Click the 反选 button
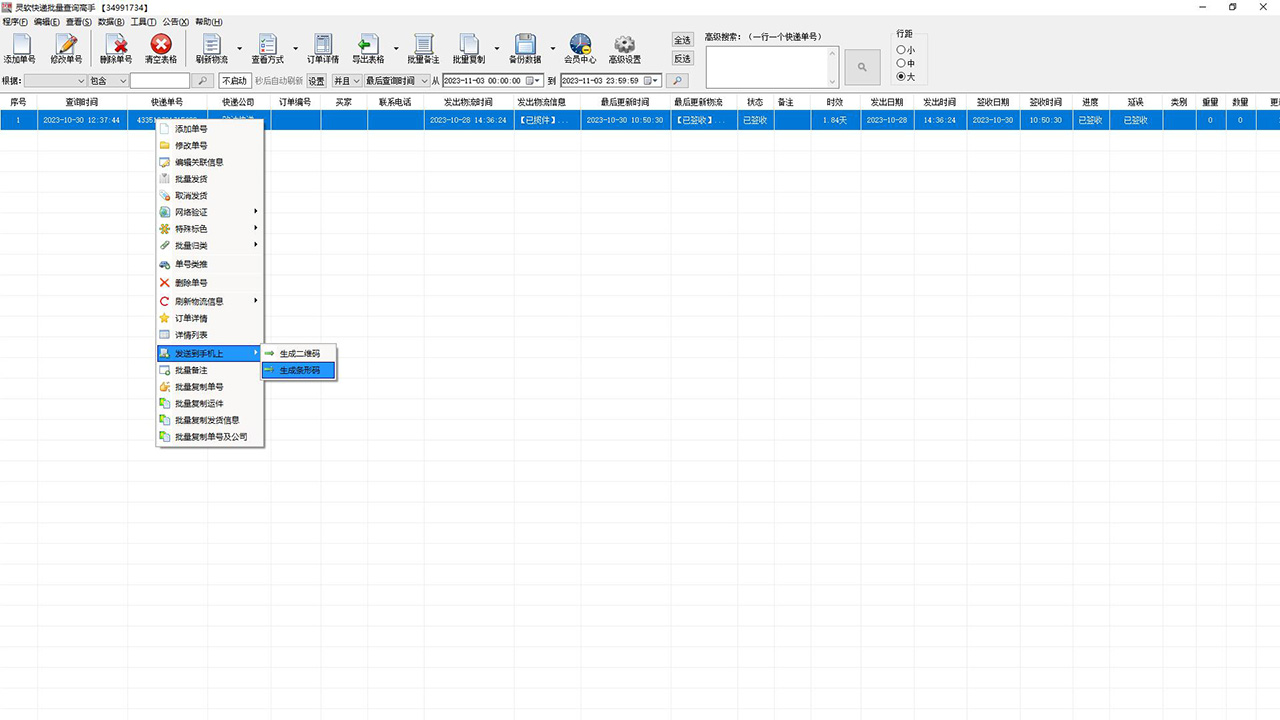 click(682, 59)
